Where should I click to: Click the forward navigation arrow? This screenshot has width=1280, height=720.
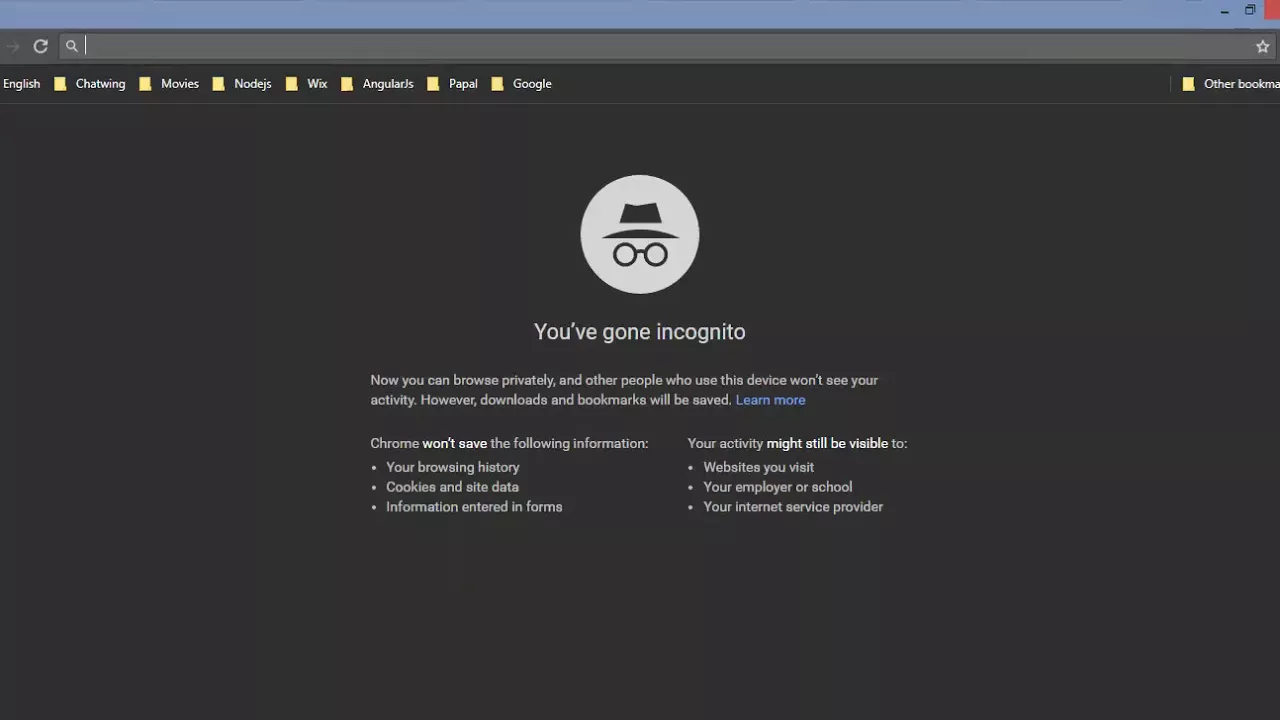(x=12, y=46)
